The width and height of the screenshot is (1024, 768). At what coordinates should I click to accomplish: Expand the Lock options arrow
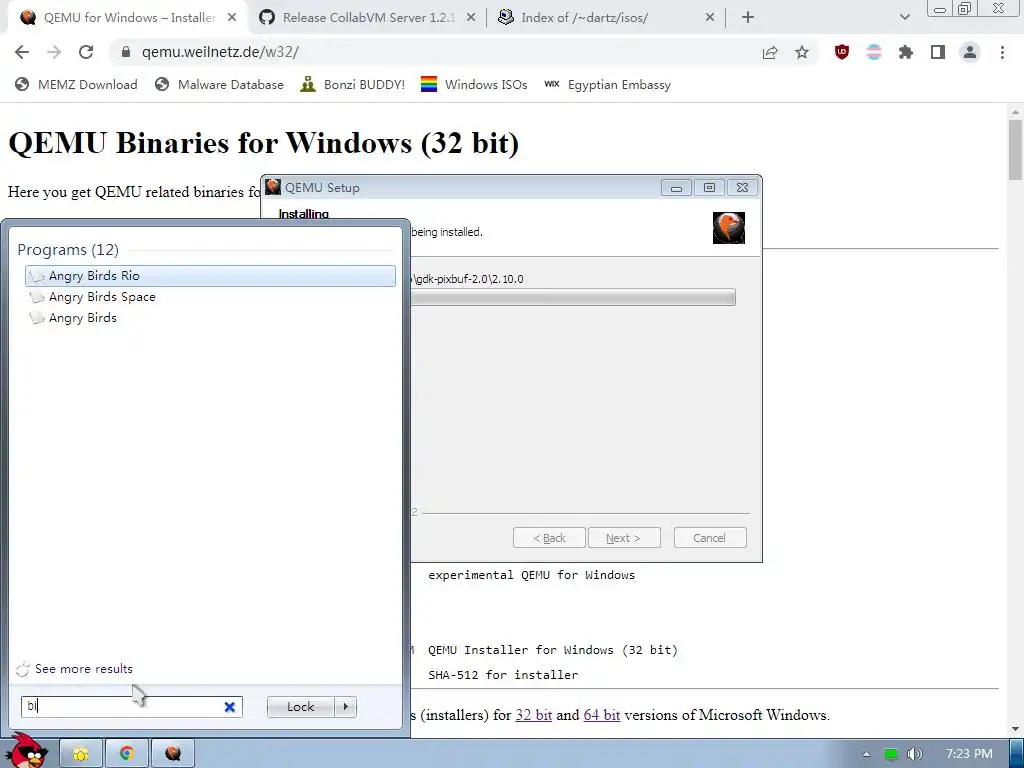pos(345,707)
